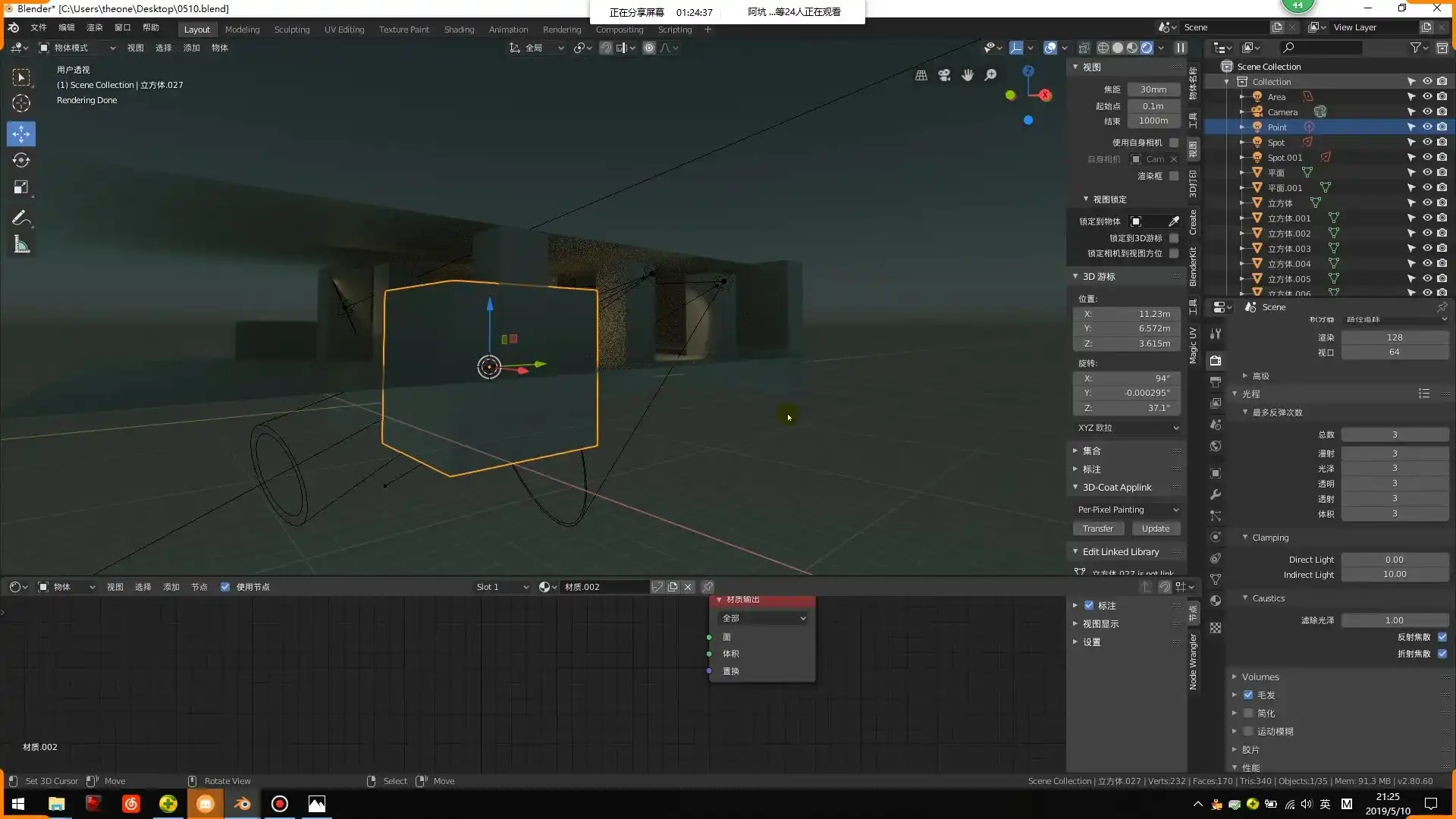The height and width of the screenshot is (819, 1456).
Task: Open the 物体模式 mode dropdown
Action: 77,48
